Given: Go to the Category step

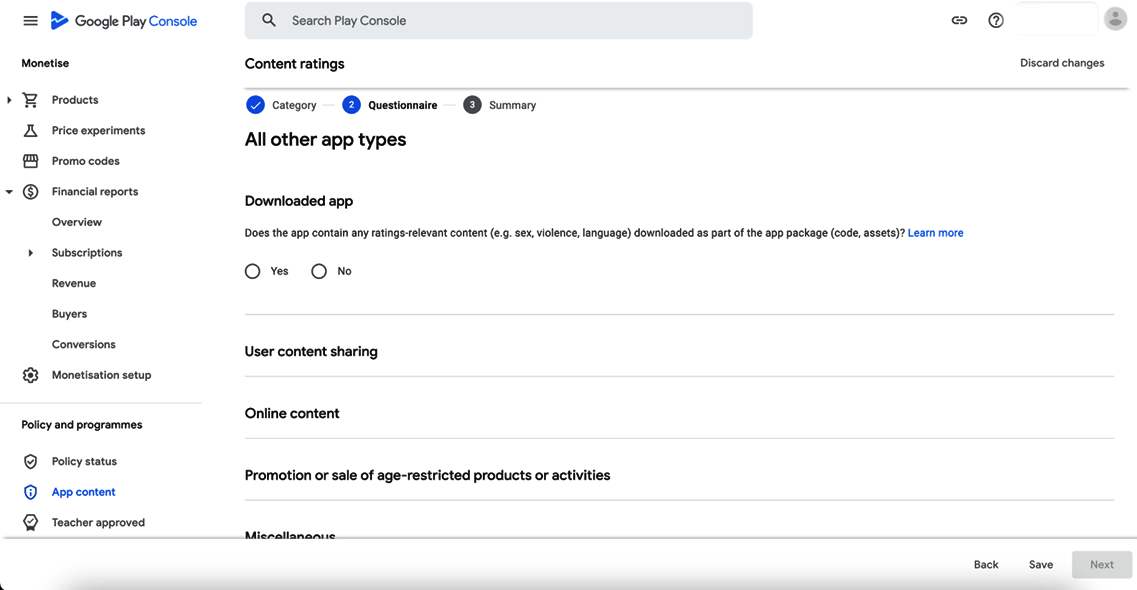Looking at the screenshot, I should point(281,105).
